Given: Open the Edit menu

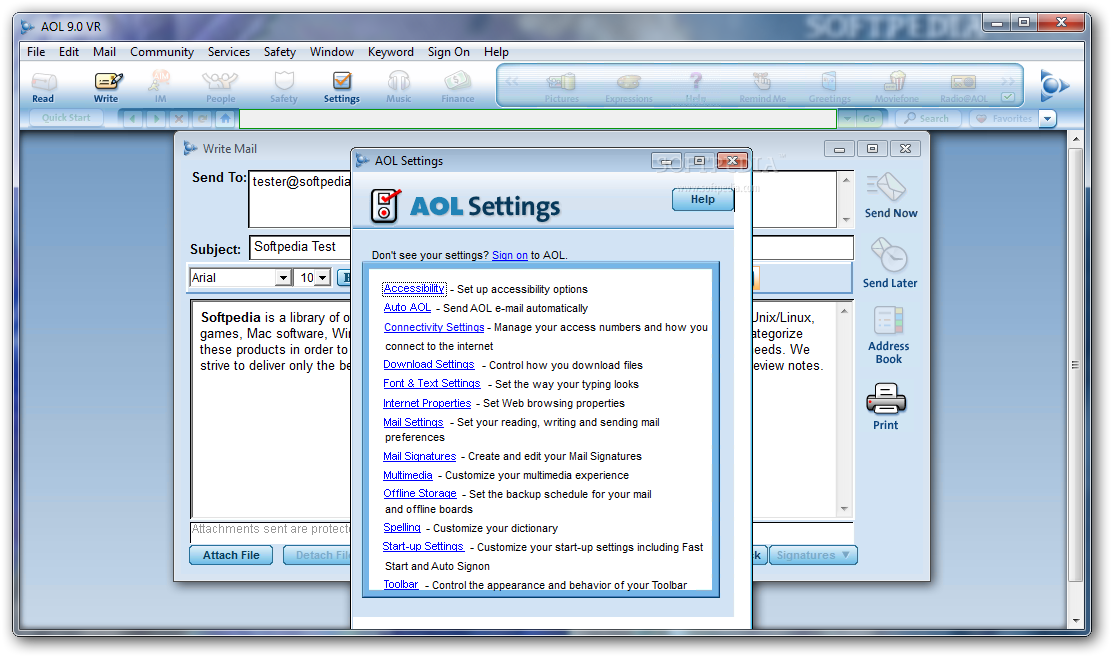Looking at the screenshot, I should tap(69, 52).
